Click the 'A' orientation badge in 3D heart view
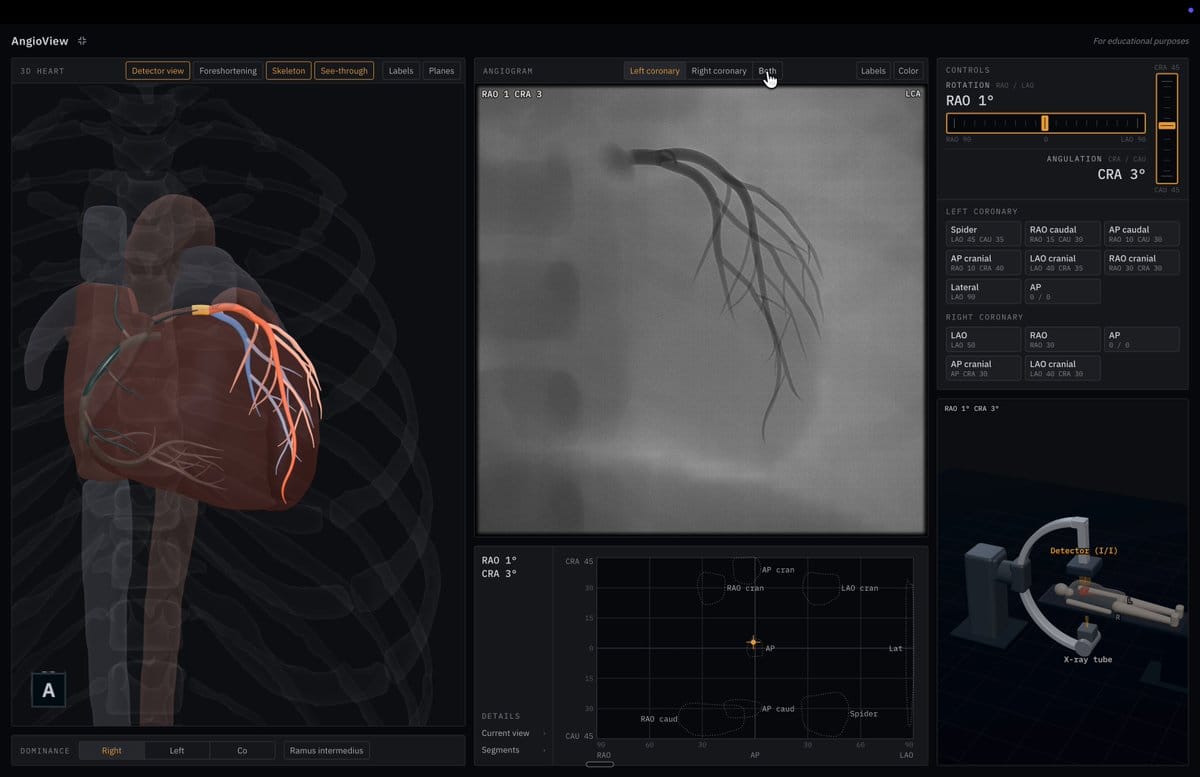1200x777 pixels. [48, 690]
